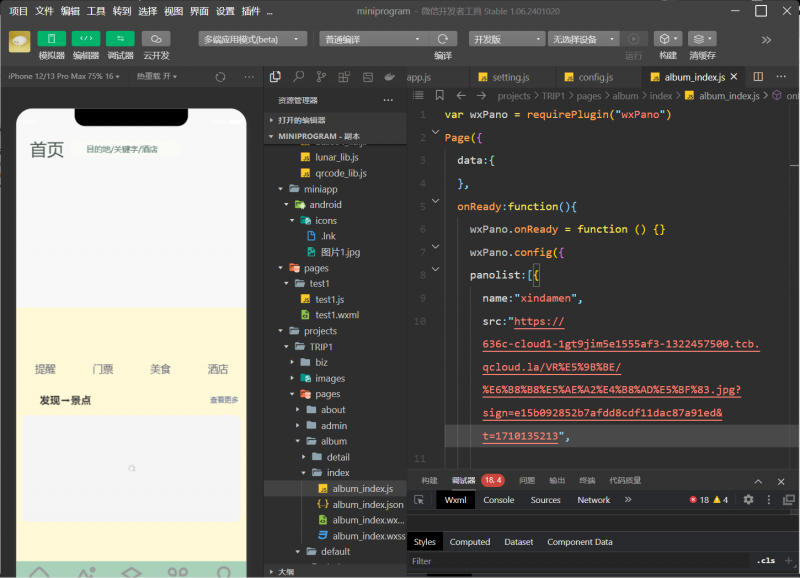
Task: Open the development version (开发版) dropdown
Action: point(507,39)
